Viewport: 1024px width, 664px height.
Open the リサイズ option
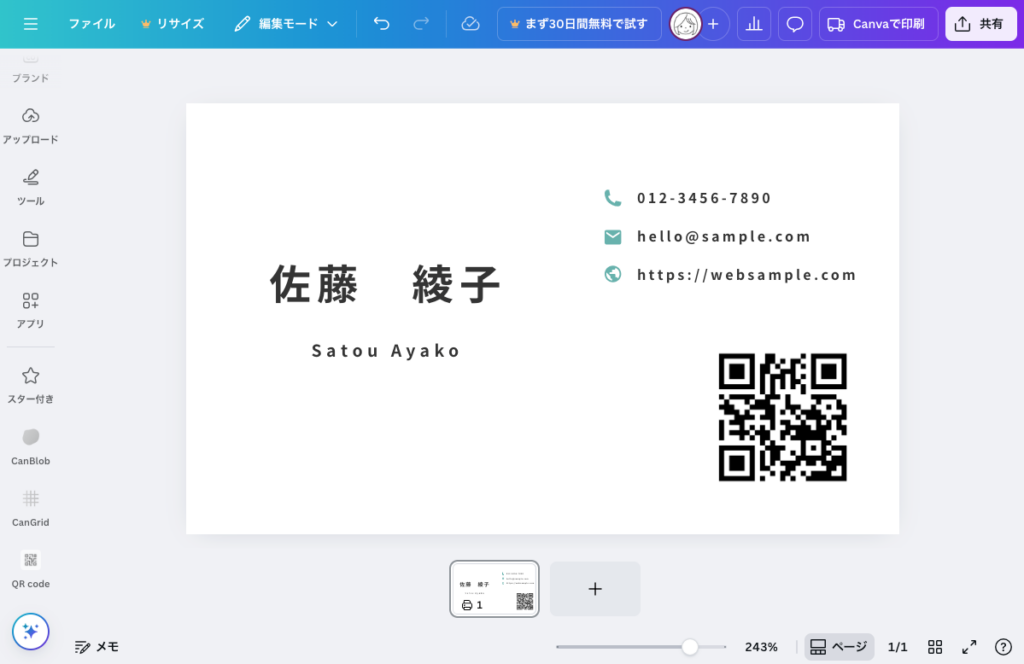coord(172,24)
